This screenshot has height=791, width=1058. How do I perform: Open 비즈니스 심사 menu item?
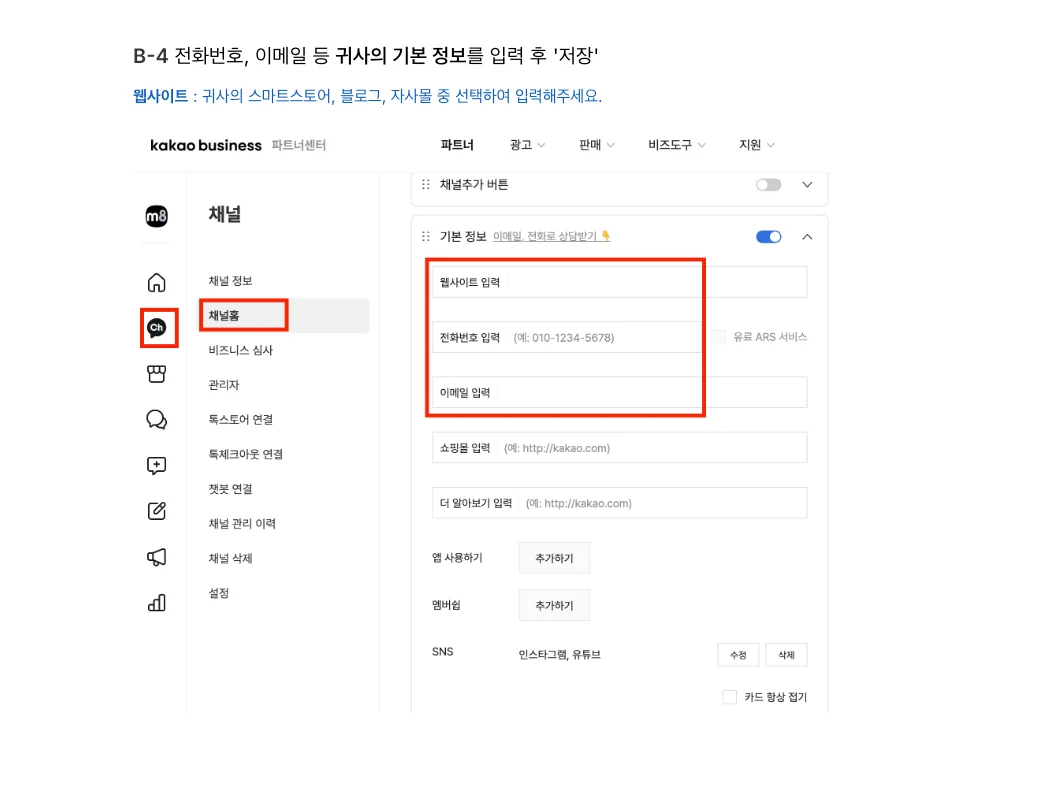click(x=241, y=351)
